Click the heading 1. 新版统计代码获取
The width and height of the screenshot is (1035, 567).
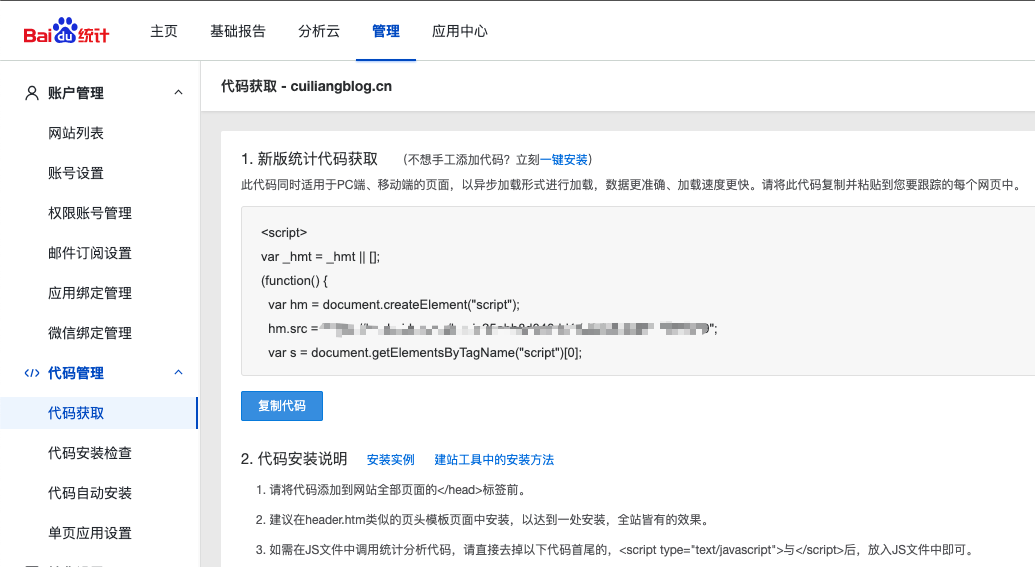(310, 159)
